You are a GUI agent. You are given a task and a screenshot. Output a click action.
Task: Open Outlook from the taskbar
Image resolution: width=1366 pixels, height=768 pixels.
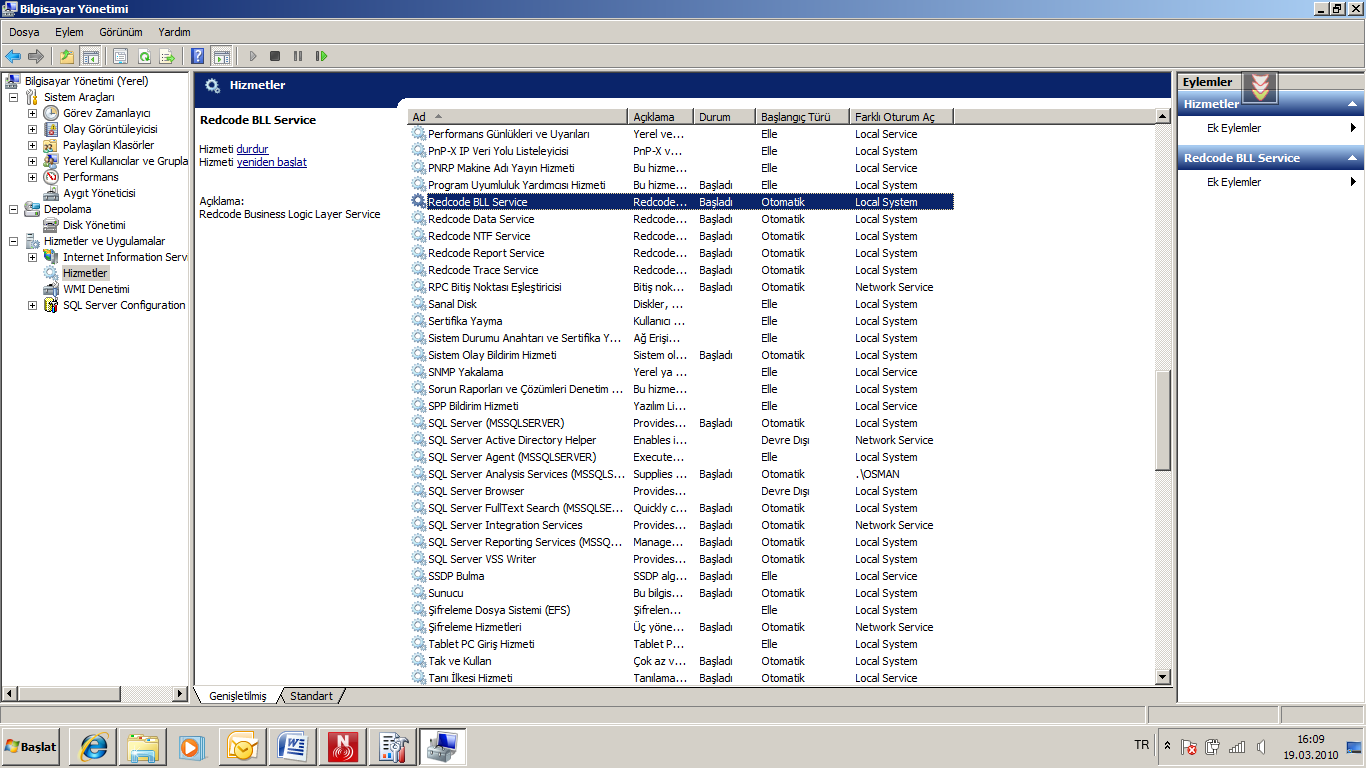tap(244, 747)
